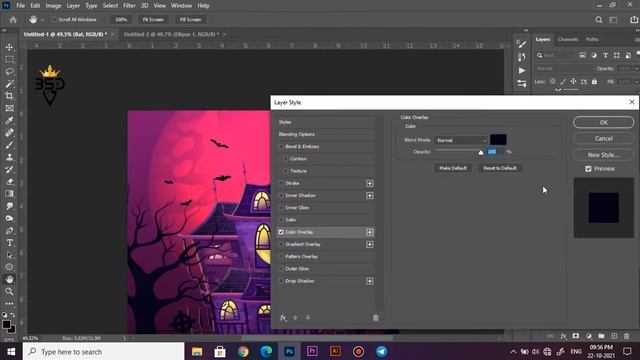Click the foreground color swatch
This screenshot has width=640, height=360.
click(x=6, y=324)
